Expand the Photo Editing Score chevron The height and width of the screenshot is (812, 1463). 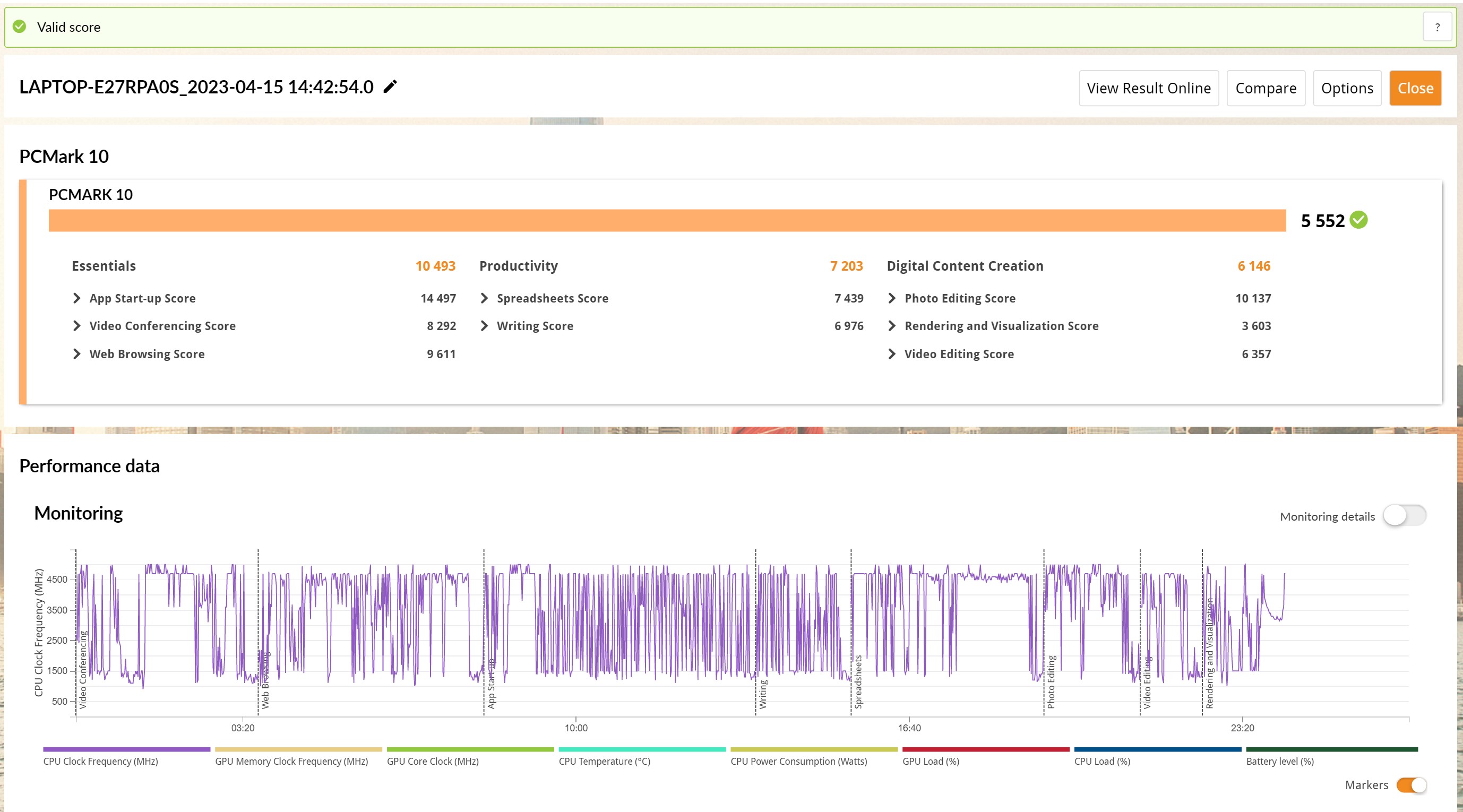pos(892,298)
